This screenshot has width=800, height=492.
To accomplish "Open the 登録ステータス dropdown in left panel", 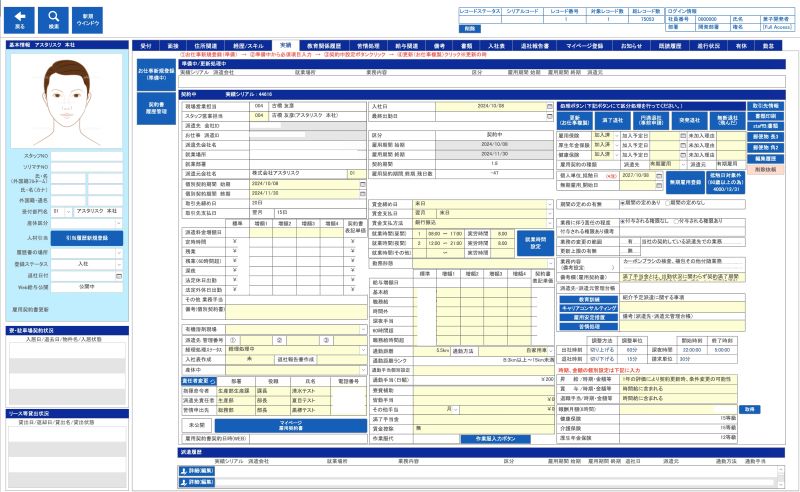I will coord(119,264).
